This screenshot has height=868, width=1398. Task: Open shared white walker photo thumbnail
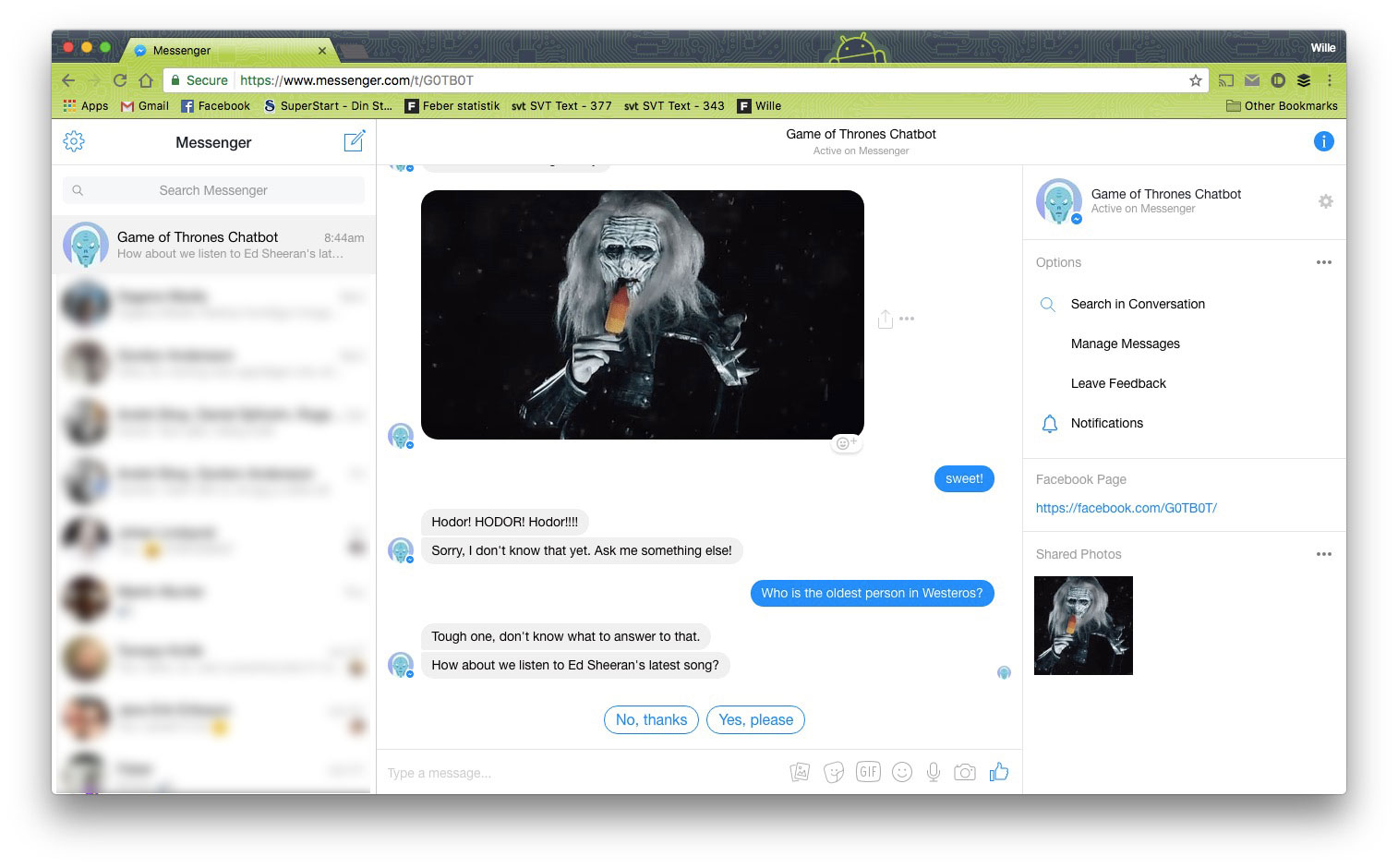pyautogui.click(x=1083, y=625)
